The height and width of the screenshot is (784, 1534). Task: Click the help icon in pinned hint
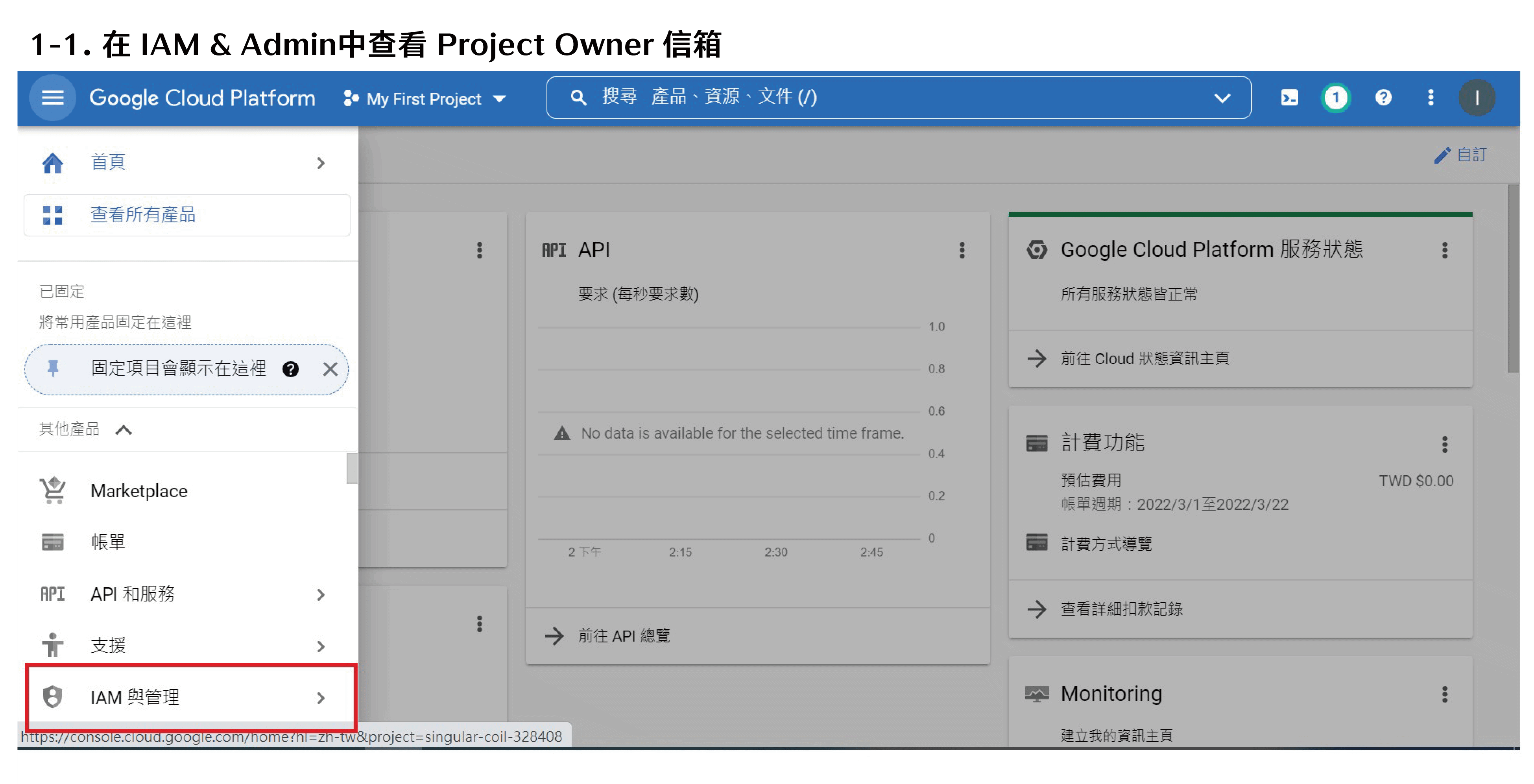(291, 369)
